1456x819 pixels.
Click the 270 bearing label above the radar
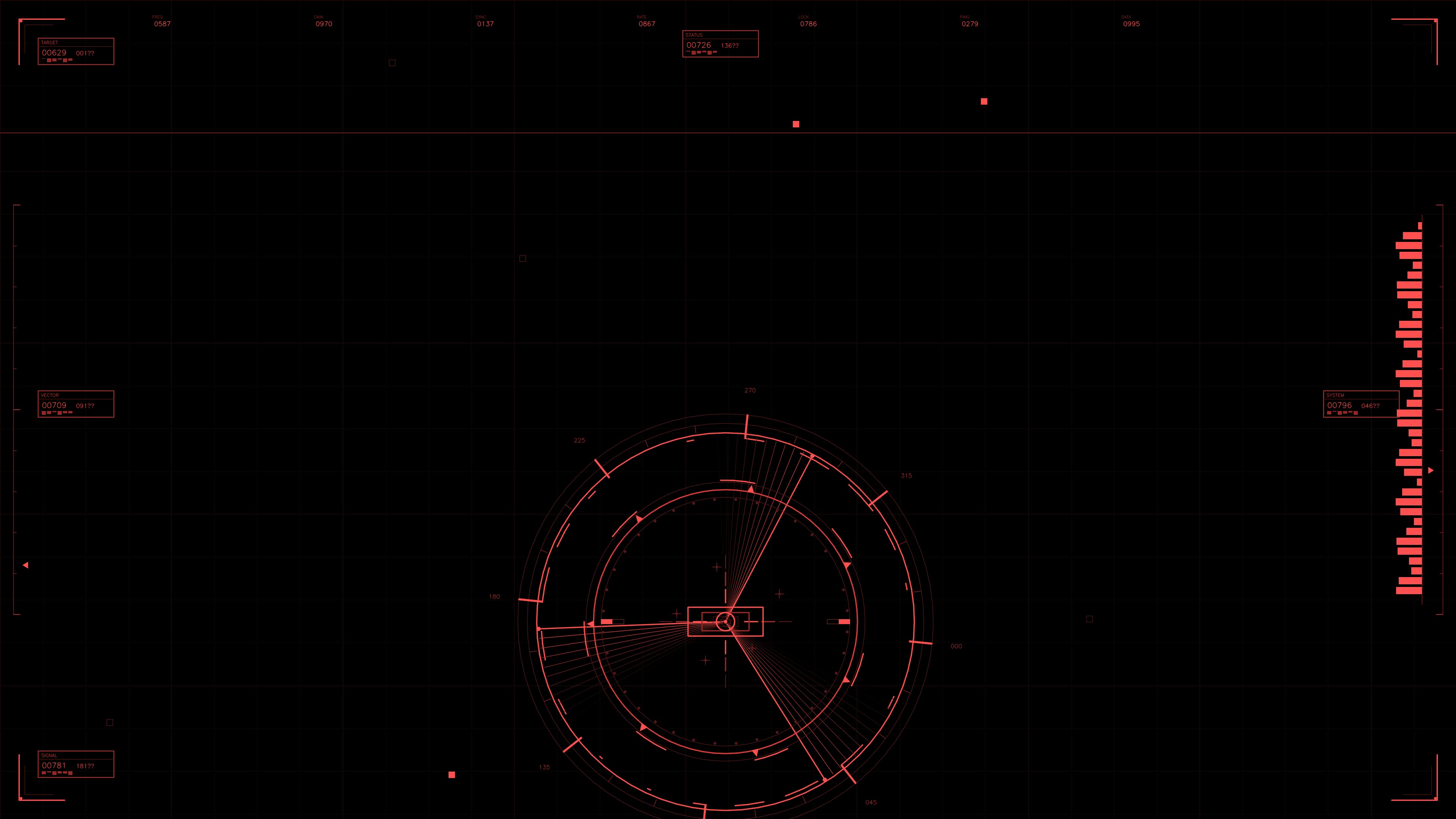tap(750, 390)
